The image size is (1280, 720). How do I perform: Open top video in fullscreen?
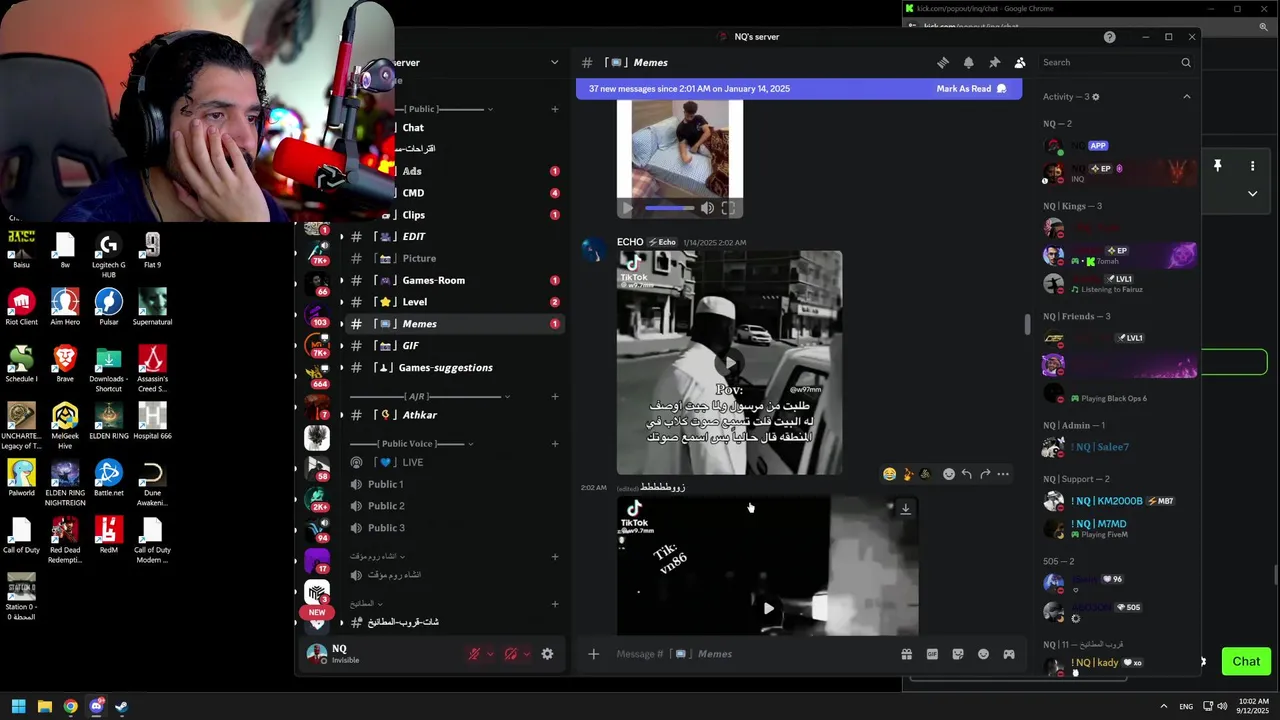pos(728,208)
